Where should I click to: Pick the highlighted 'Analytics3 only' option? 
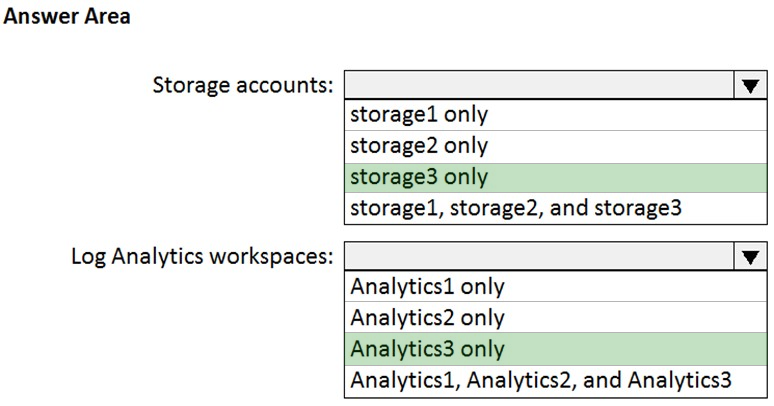(556, 349)
